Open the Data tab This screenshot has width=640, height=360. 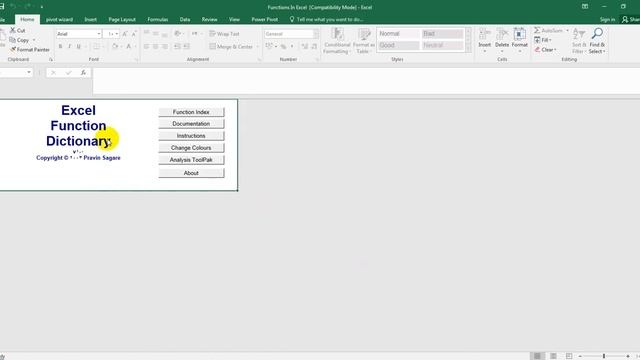tap(184, 19)
